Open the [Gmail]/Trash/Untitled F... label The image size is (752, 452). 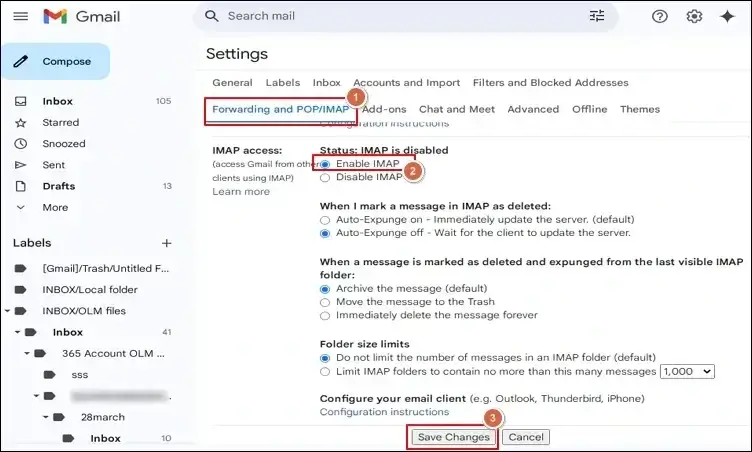coord(106,268)
